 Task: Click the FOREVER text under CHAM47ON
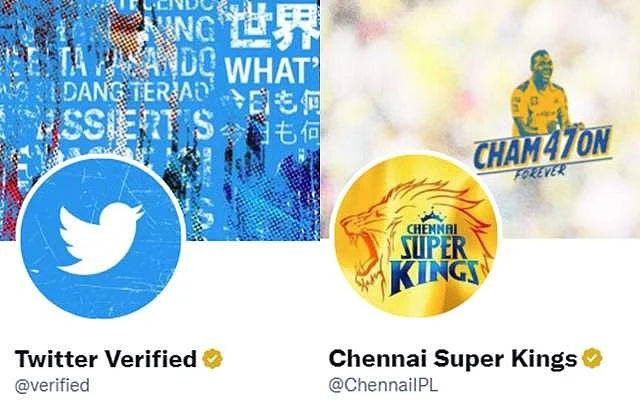coord(540,172)
